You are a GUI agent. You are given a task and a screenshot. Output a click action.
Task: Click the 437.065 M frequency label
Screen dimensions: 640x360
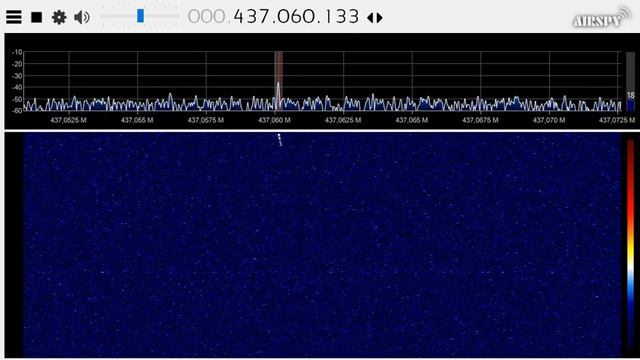(x=412, y=120)
